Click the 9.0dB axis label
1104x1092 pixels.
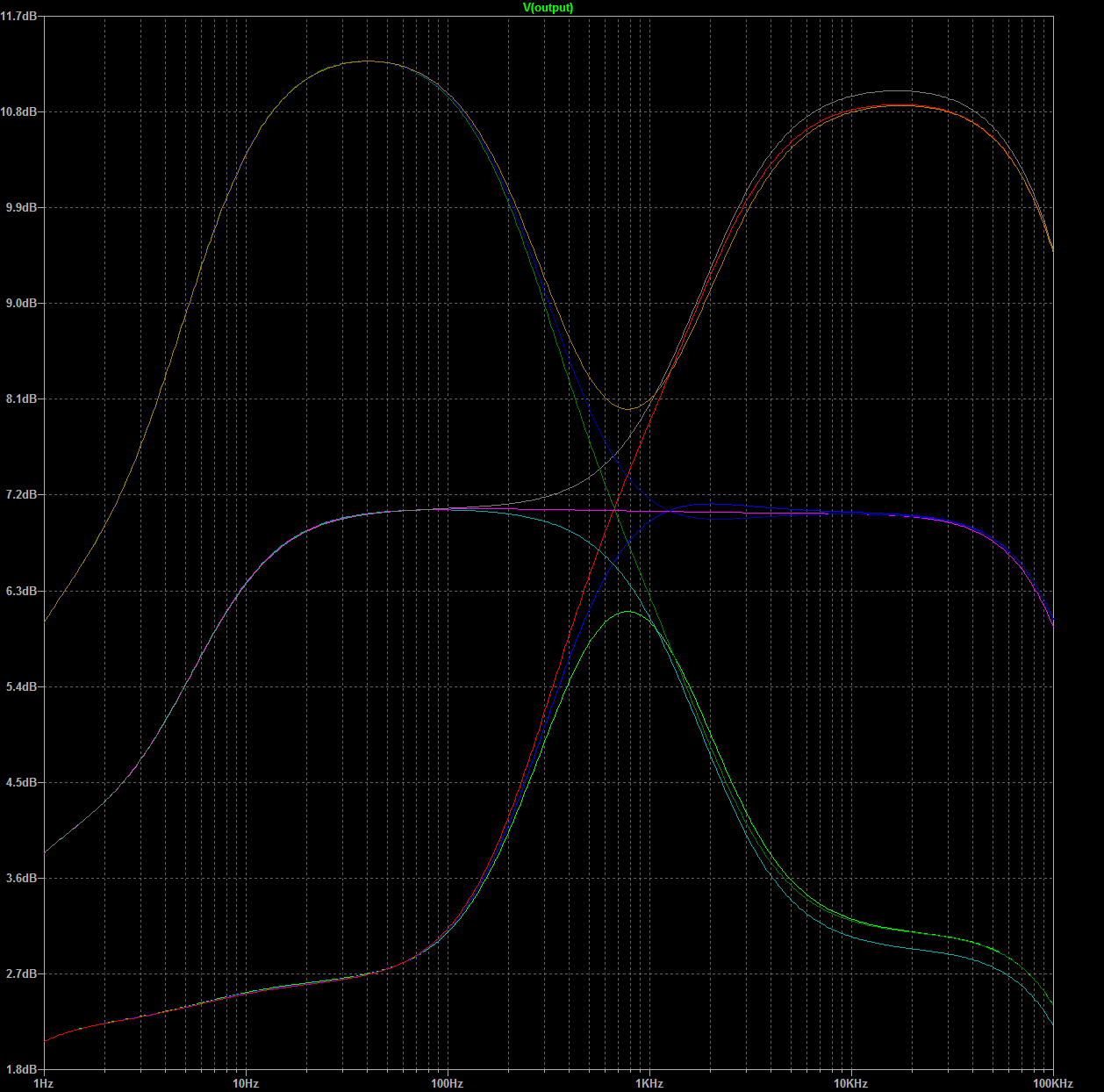[22, 304]
